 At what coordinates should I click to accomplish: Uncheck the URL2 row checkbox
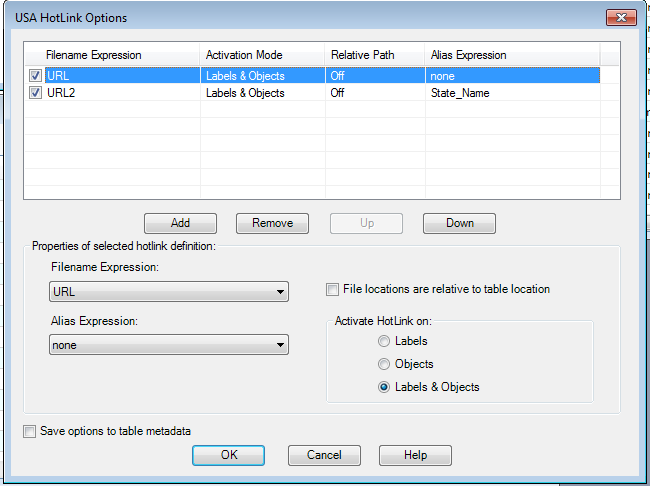coord(35,92)
